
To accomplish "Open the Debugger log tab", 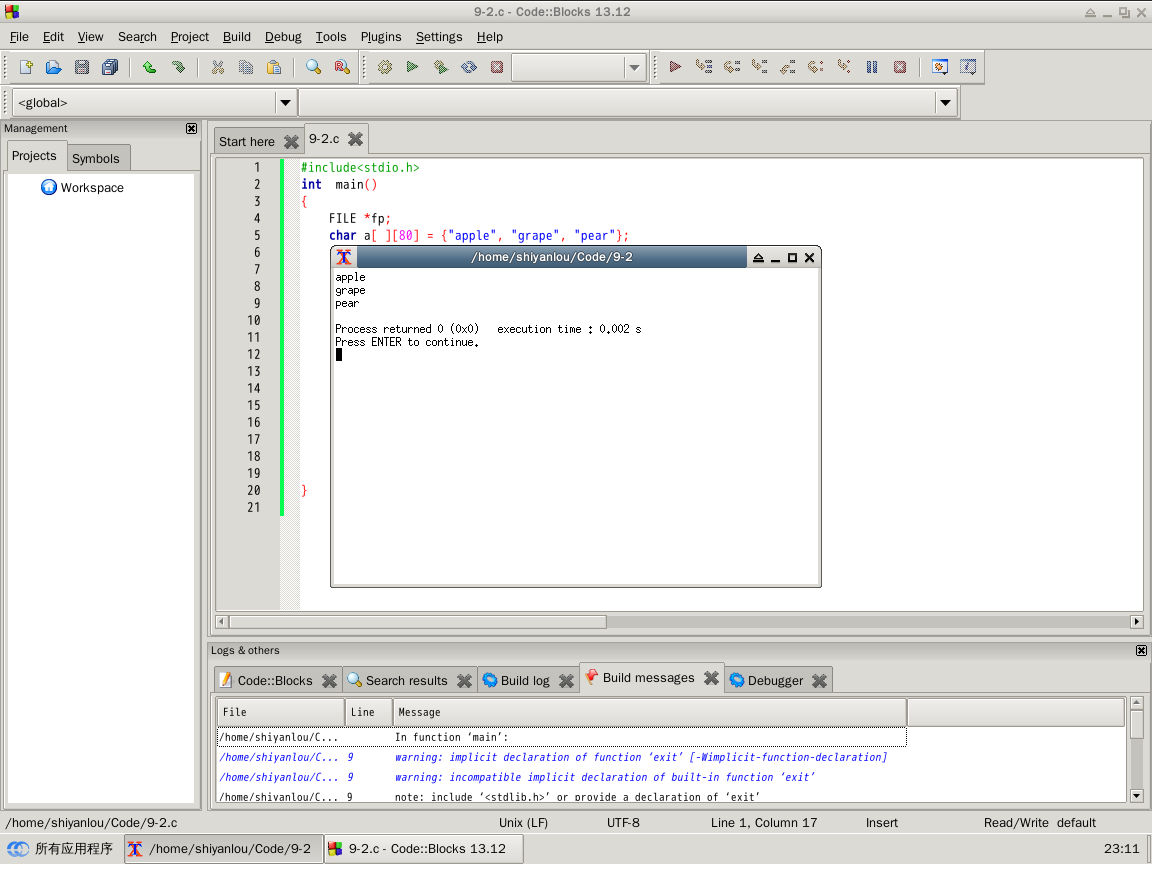I will point(775,681).
